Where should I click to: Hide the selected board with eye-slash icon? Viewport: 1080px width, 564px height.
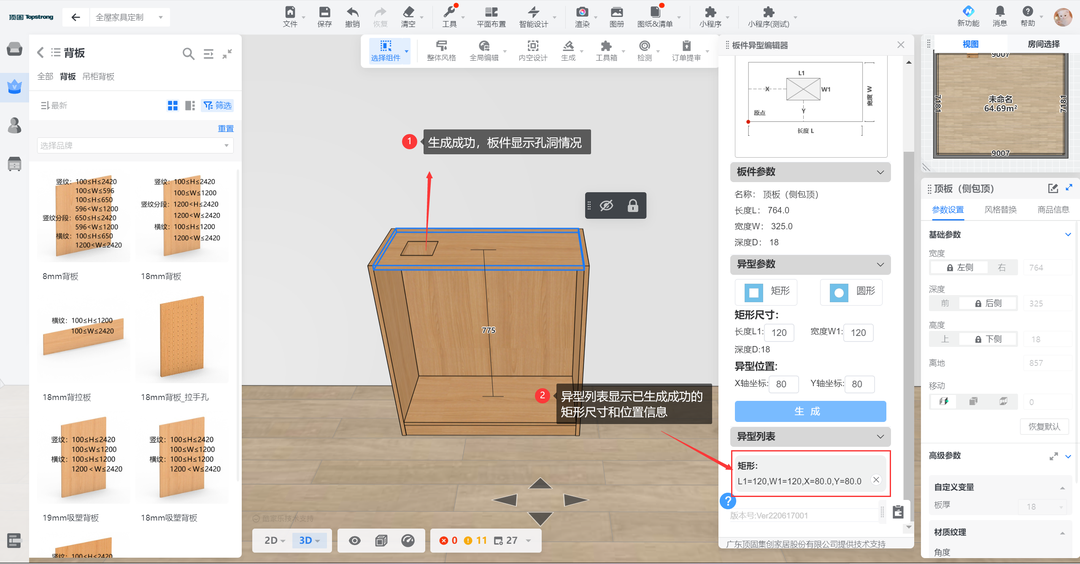pos(605,206)
